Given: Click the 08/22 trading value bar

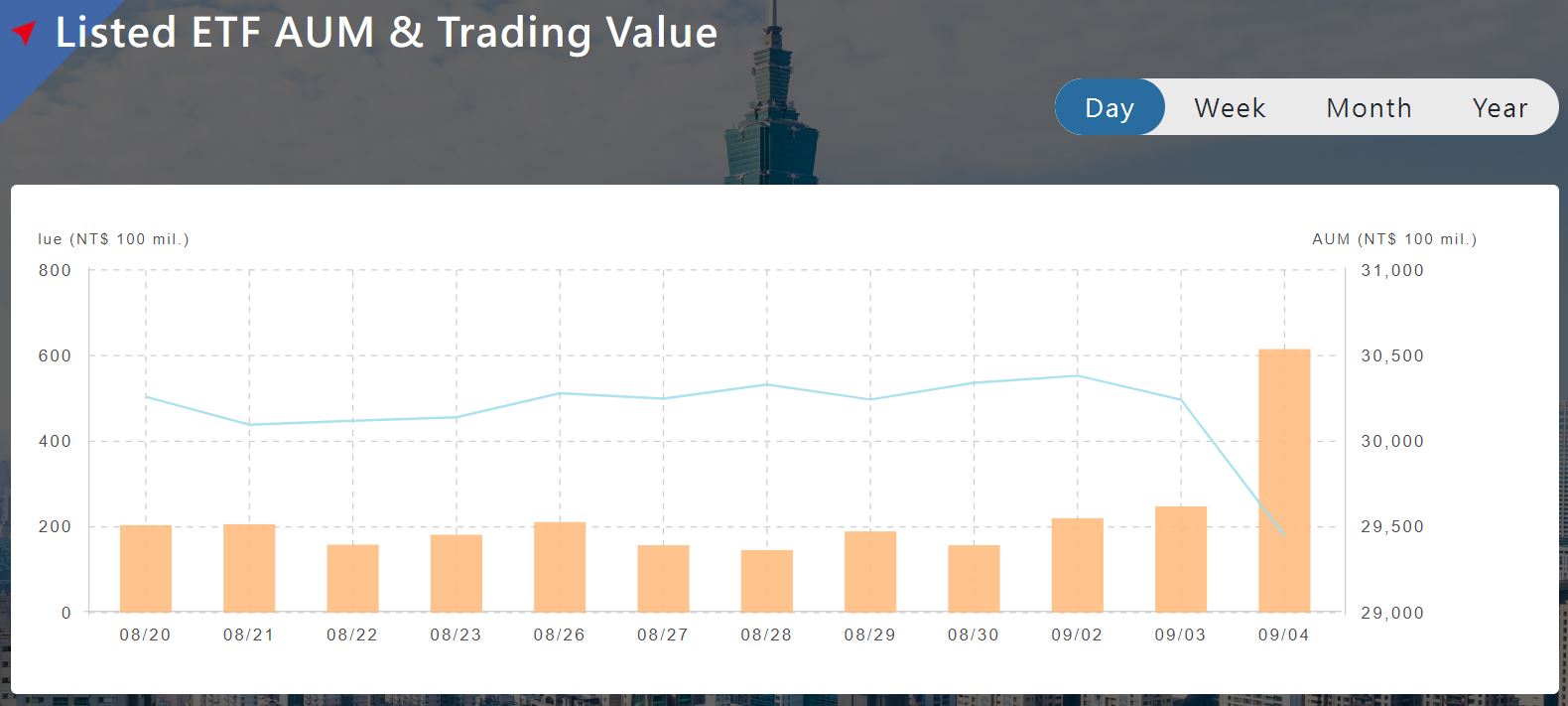Looking at the screenshot, I should (x=352, y=578).
